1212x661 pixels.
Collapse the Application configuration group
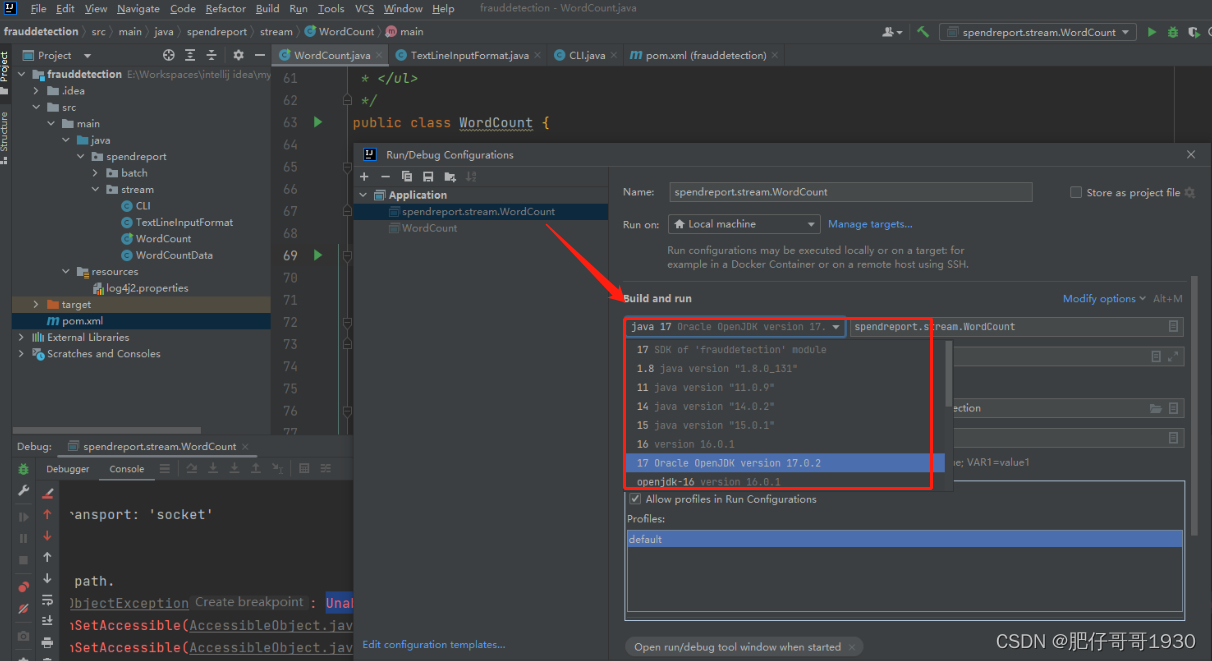coord(365,195)
